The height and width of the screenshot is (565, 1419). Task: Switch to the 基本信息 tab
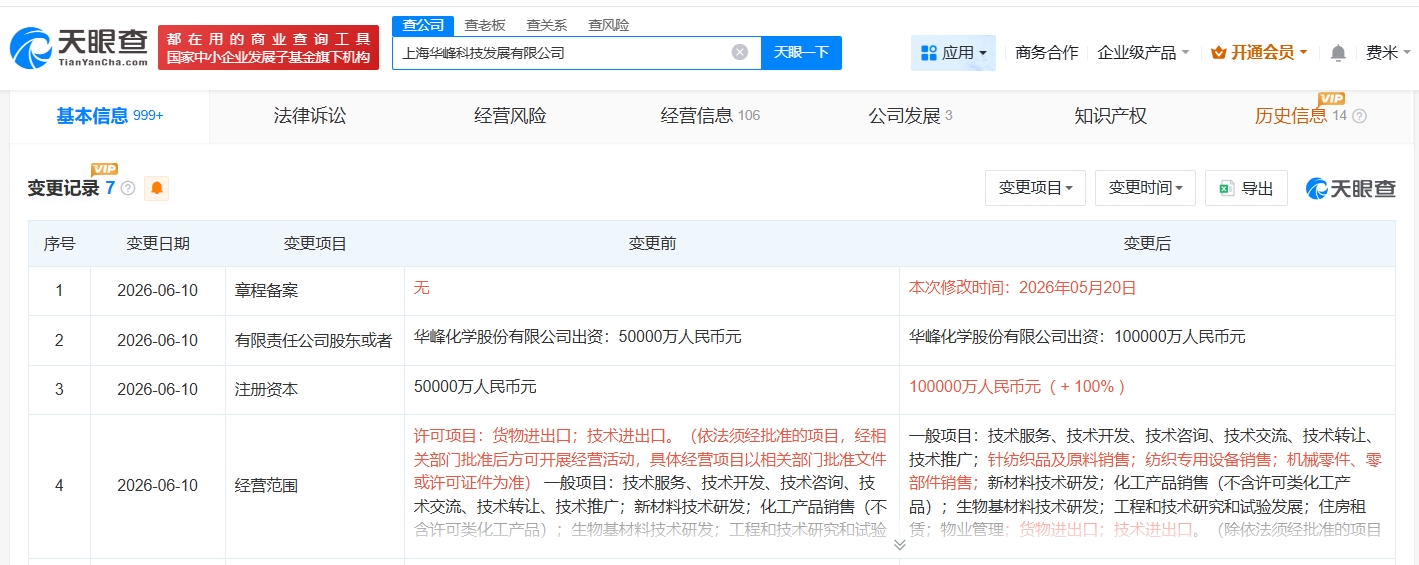tap(110, 116)
